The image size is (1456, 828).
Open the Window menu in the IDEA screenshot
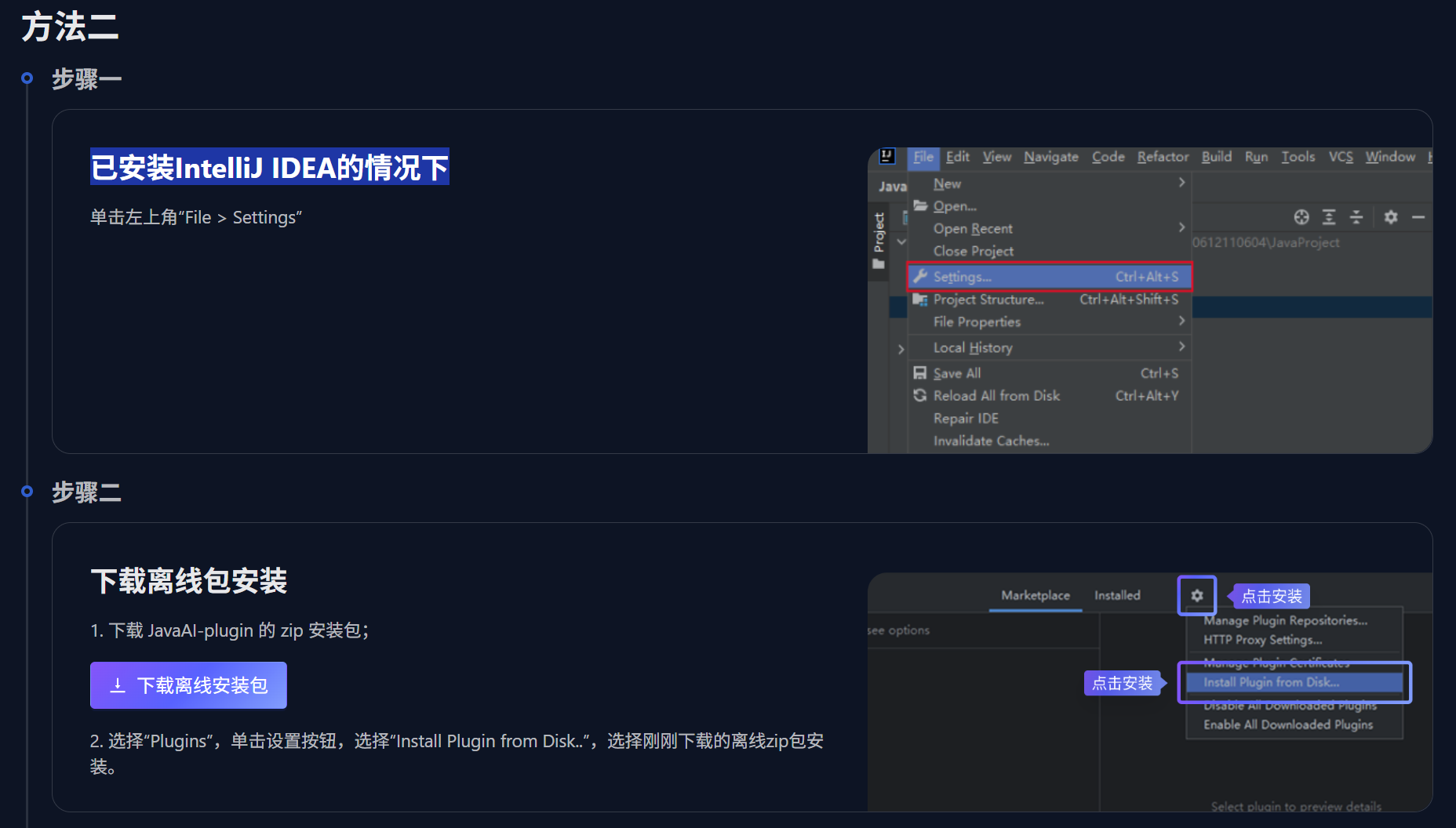tap(1390, 157)
